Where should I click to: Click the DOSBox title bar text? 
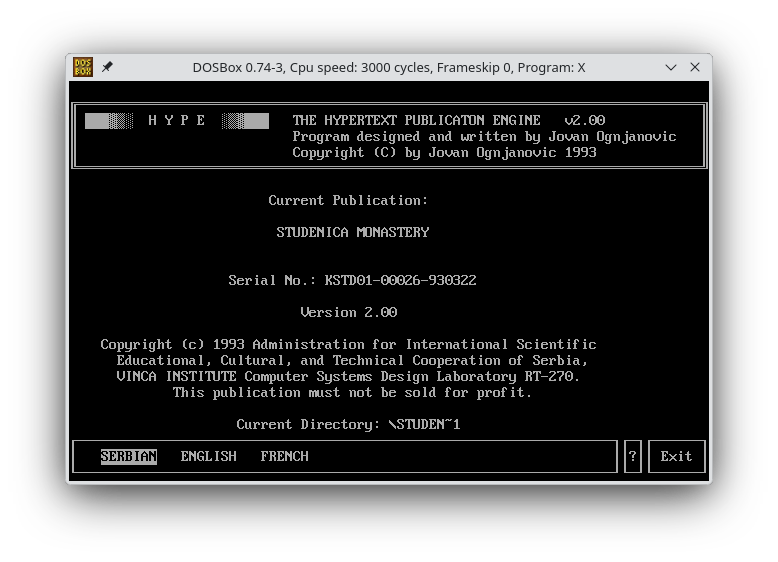point(389,67)
